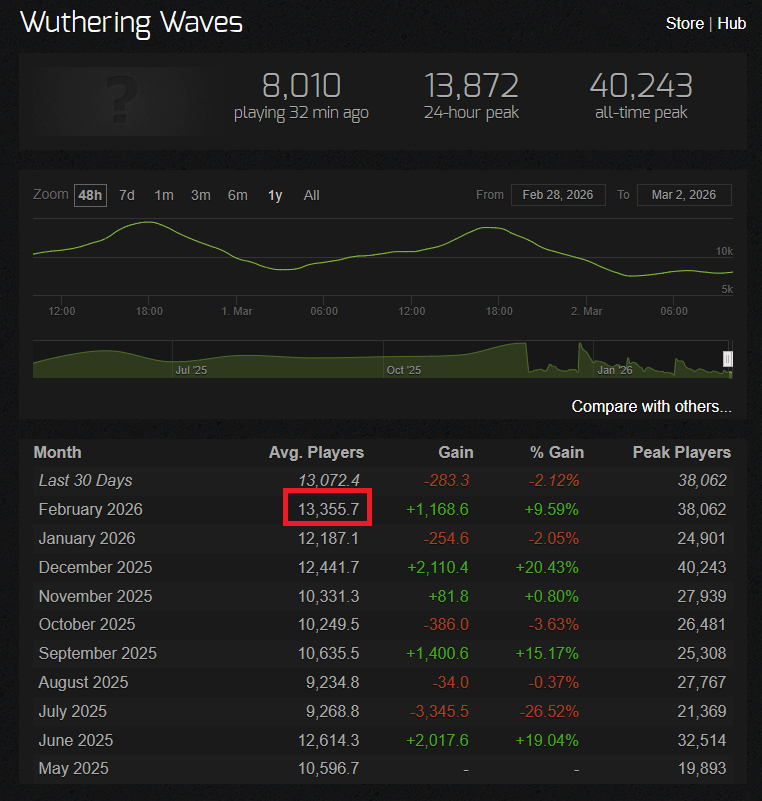
Task: Select the July 2025 row label
Action: (73, 711)
